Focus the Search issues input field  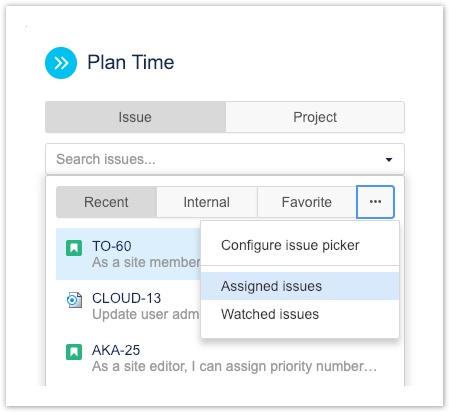225,159
